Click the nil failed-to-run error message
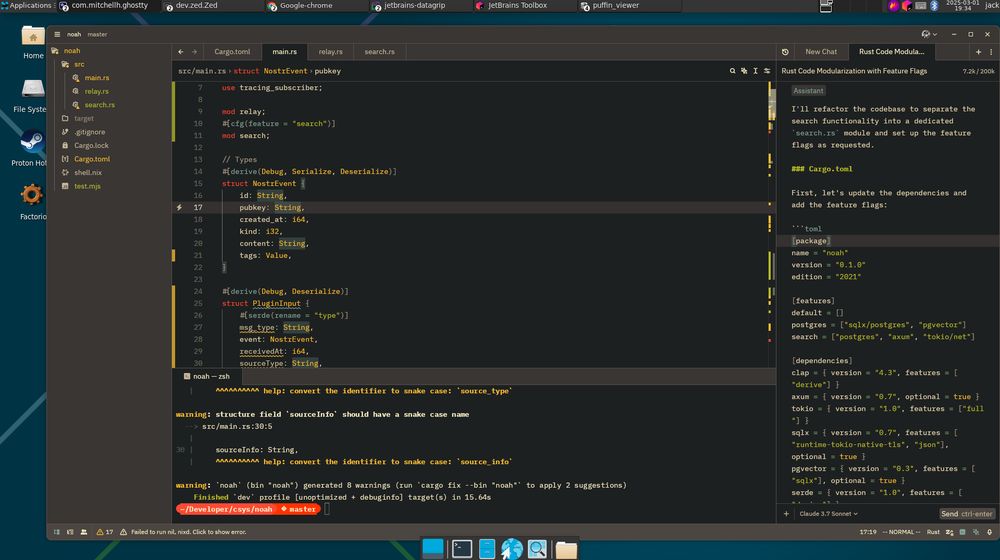Screen dimensions: 1000x560 tap(186, 532)
